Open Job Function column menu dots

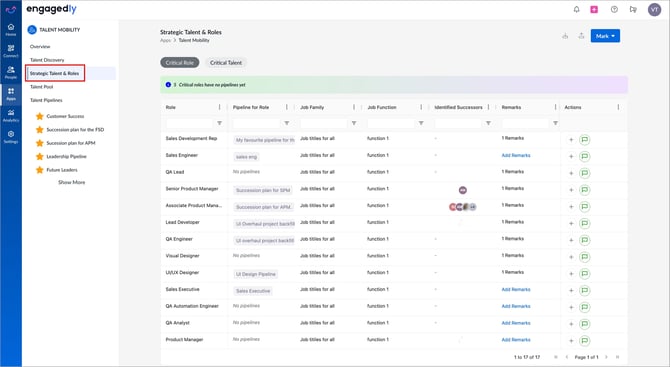tap(421, 107)
